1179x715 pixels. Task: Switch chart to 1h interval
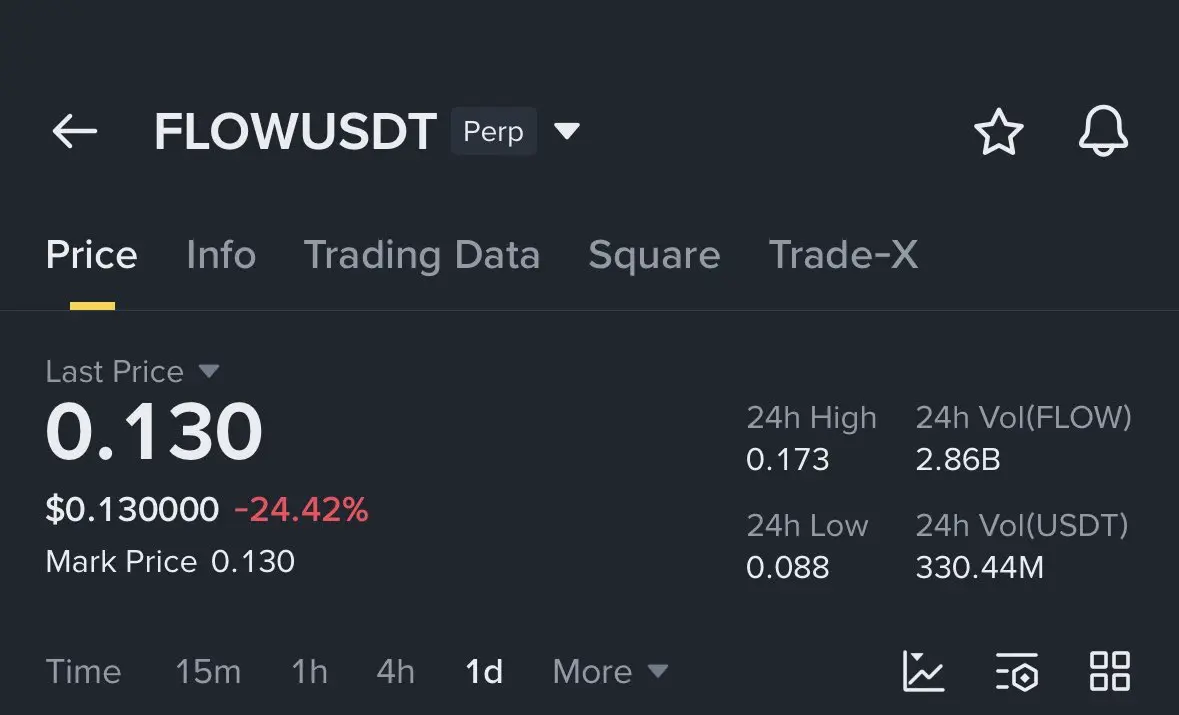pyautogui.click(x=309, y=671)
